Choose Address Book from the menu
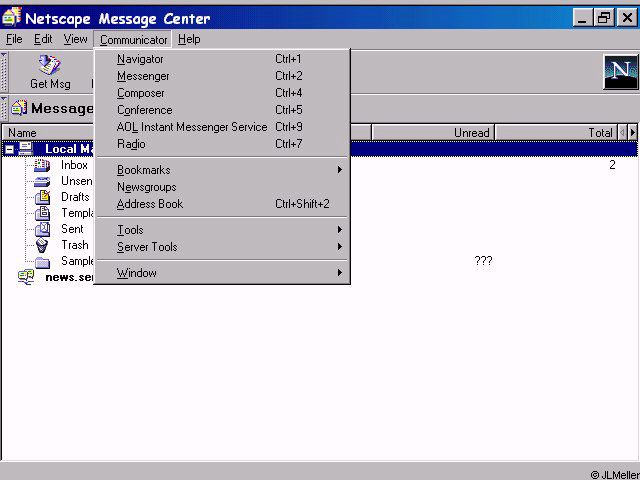This screenshot has width=640, height=480. pos(222,204)
